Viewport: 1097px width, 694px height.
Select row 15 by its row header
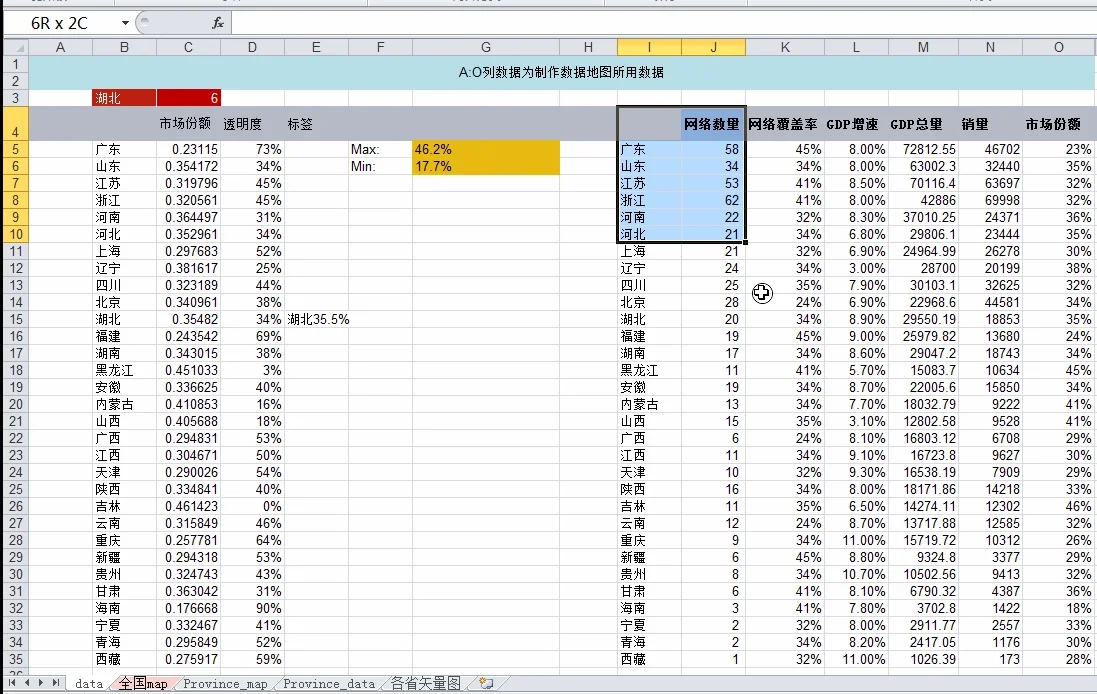point(15,319)
